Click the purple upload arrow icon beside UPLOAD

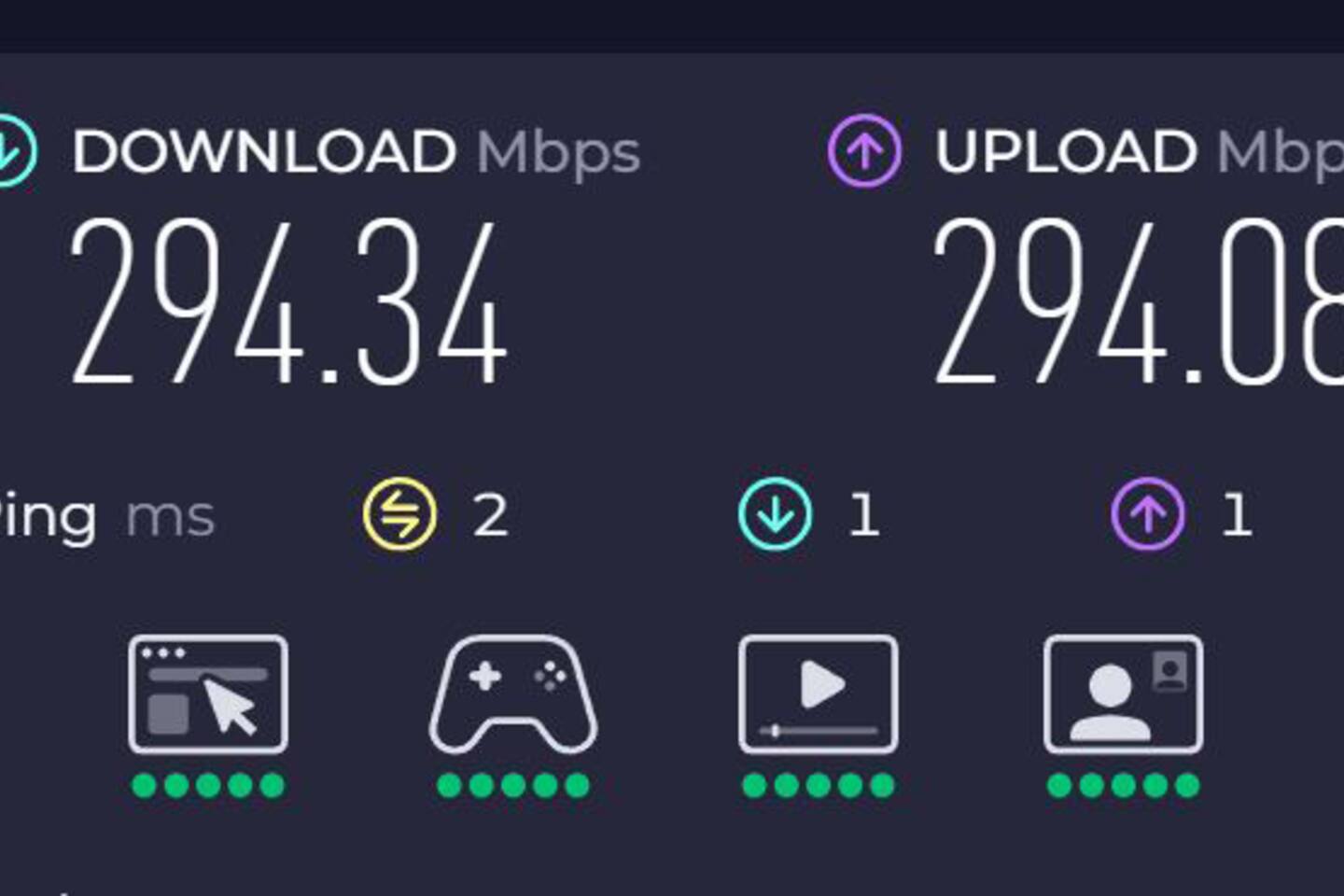864,150
